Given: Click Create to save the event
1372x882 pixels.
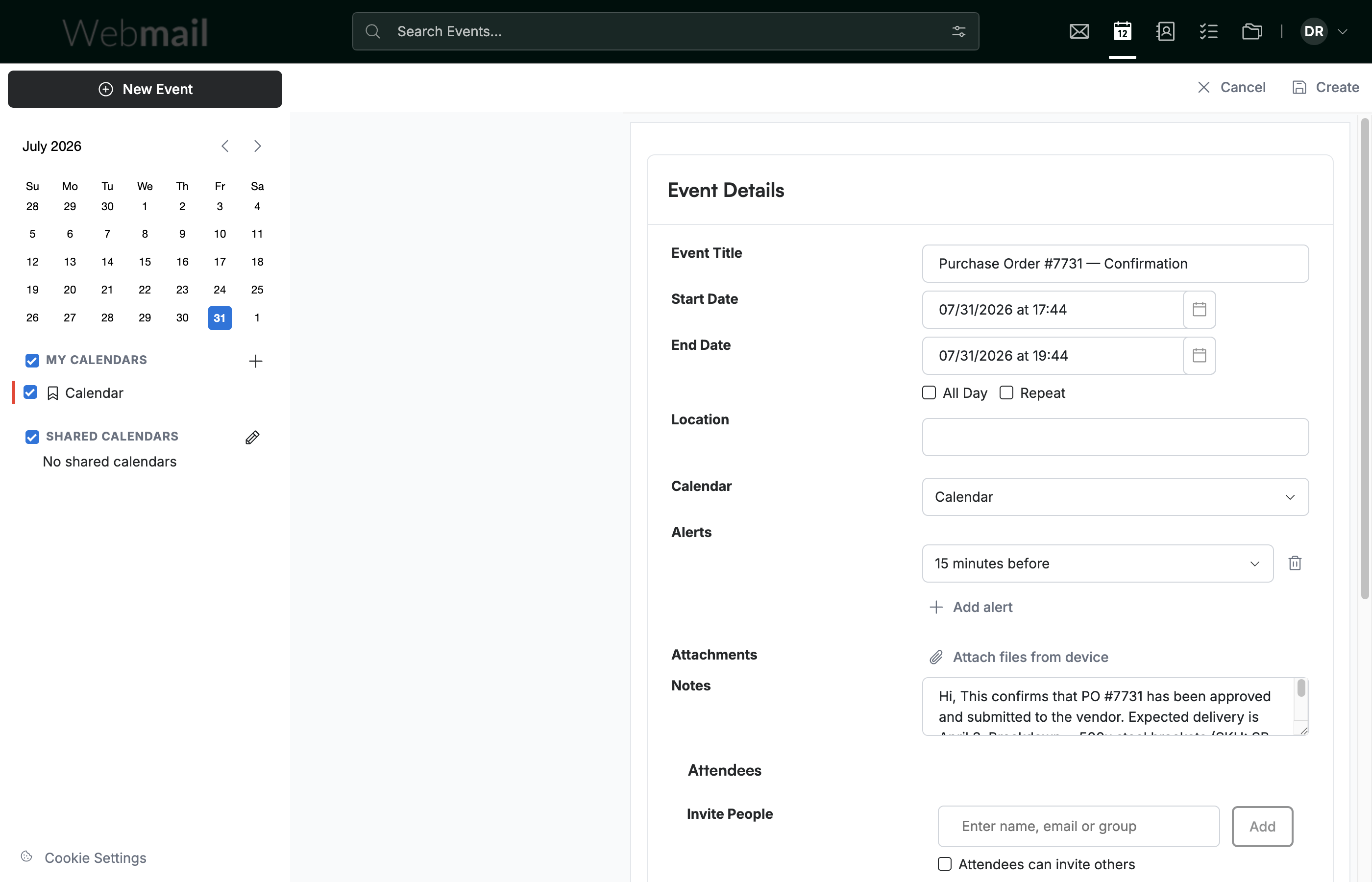Looking at the screenshot, I should tap(1325, 87).
